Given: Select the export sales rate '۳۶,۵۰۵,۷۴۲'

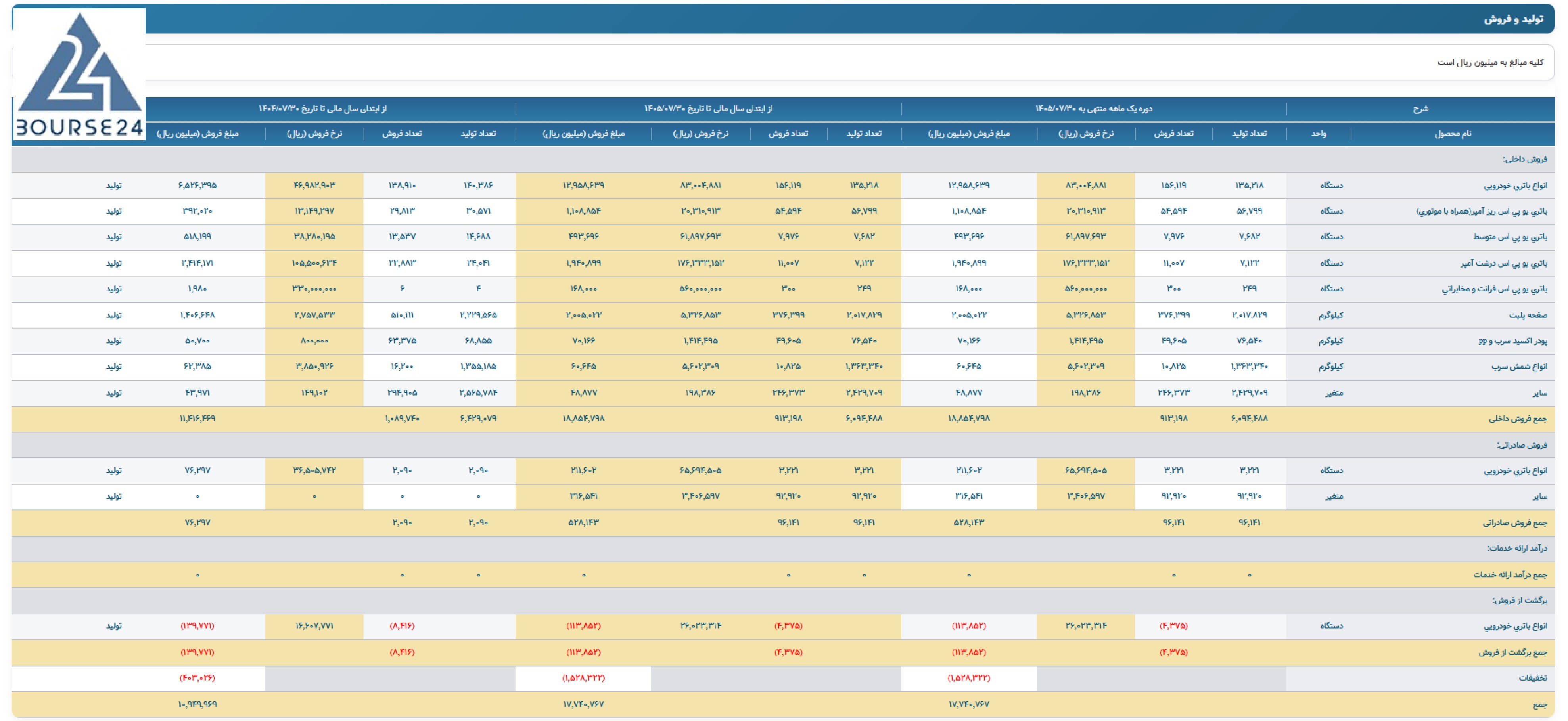Looking at the screenshot, I should (314, 470).
